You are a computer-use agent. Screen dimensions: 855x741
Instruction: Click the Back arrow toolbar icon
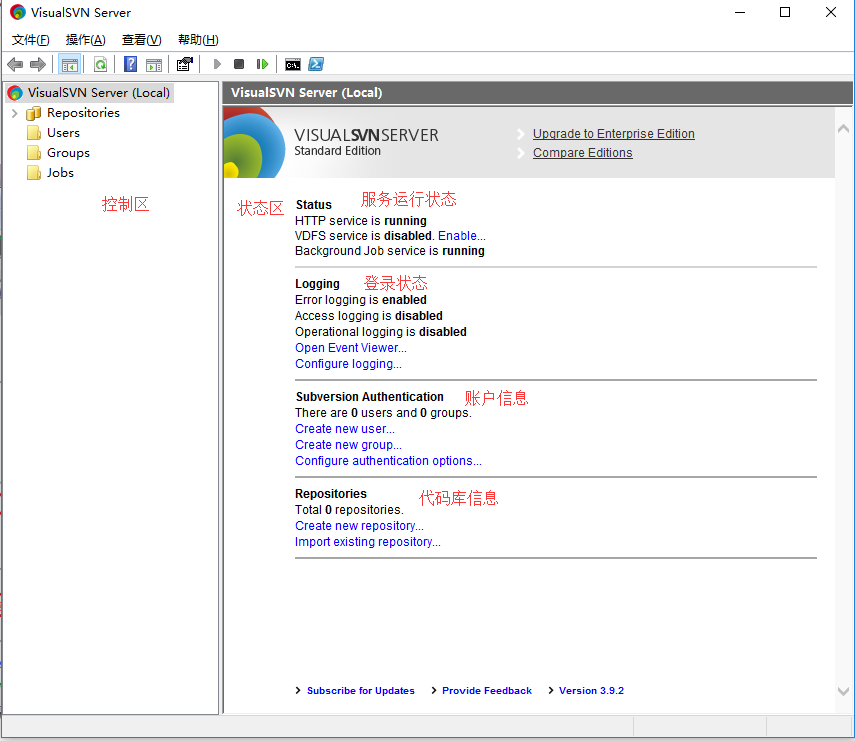tap(15, 64)
